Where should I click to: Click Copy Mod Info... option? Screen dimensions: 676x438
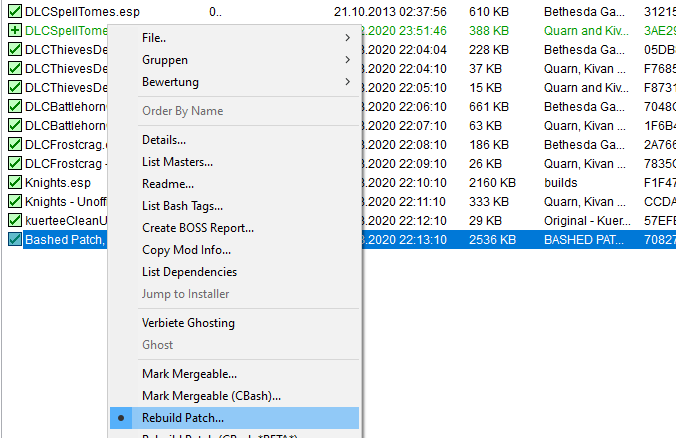tap(186, 250)
